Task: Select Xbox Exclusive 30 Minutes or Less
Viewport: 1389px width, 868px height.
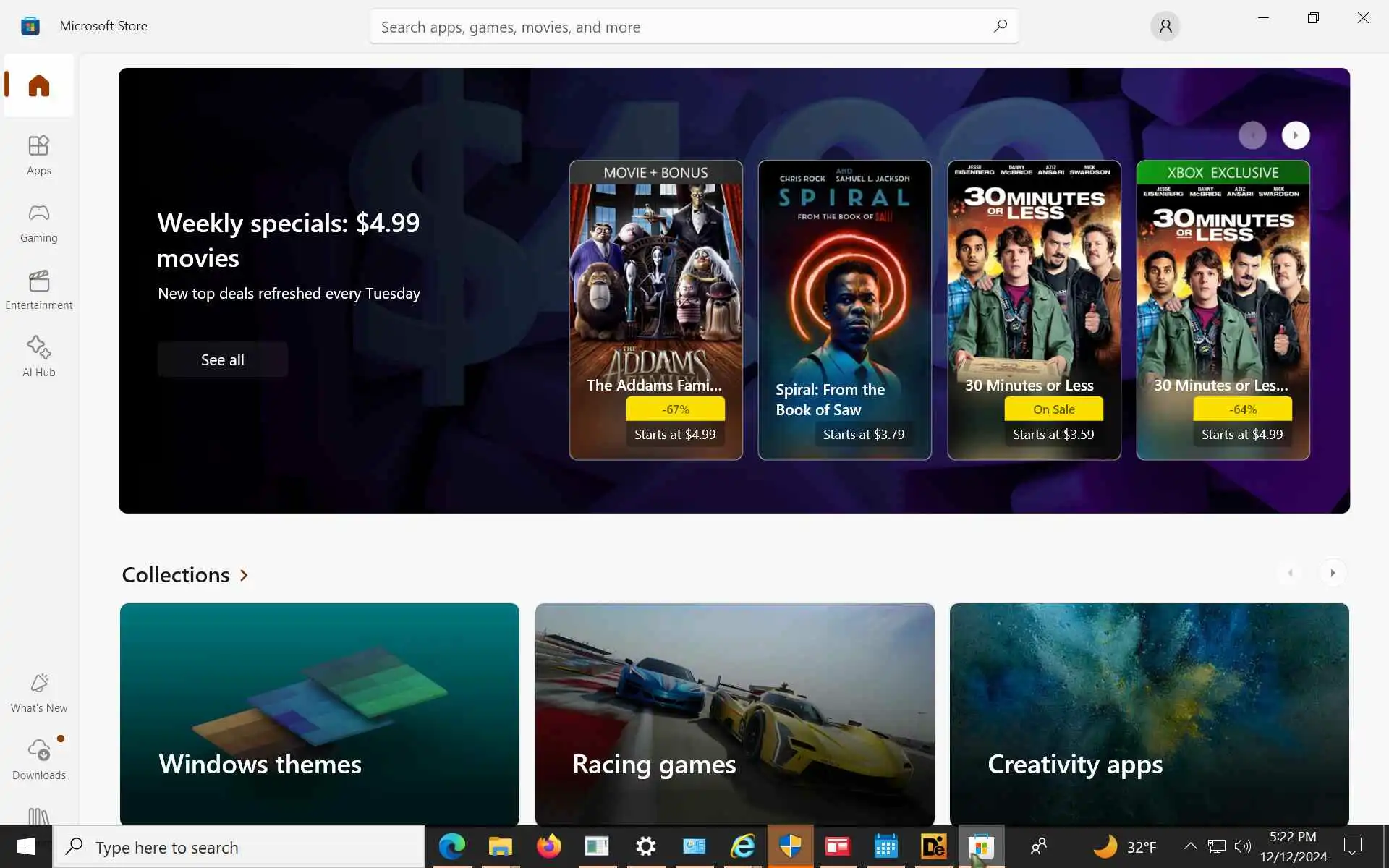Action: coord(1223,310)
